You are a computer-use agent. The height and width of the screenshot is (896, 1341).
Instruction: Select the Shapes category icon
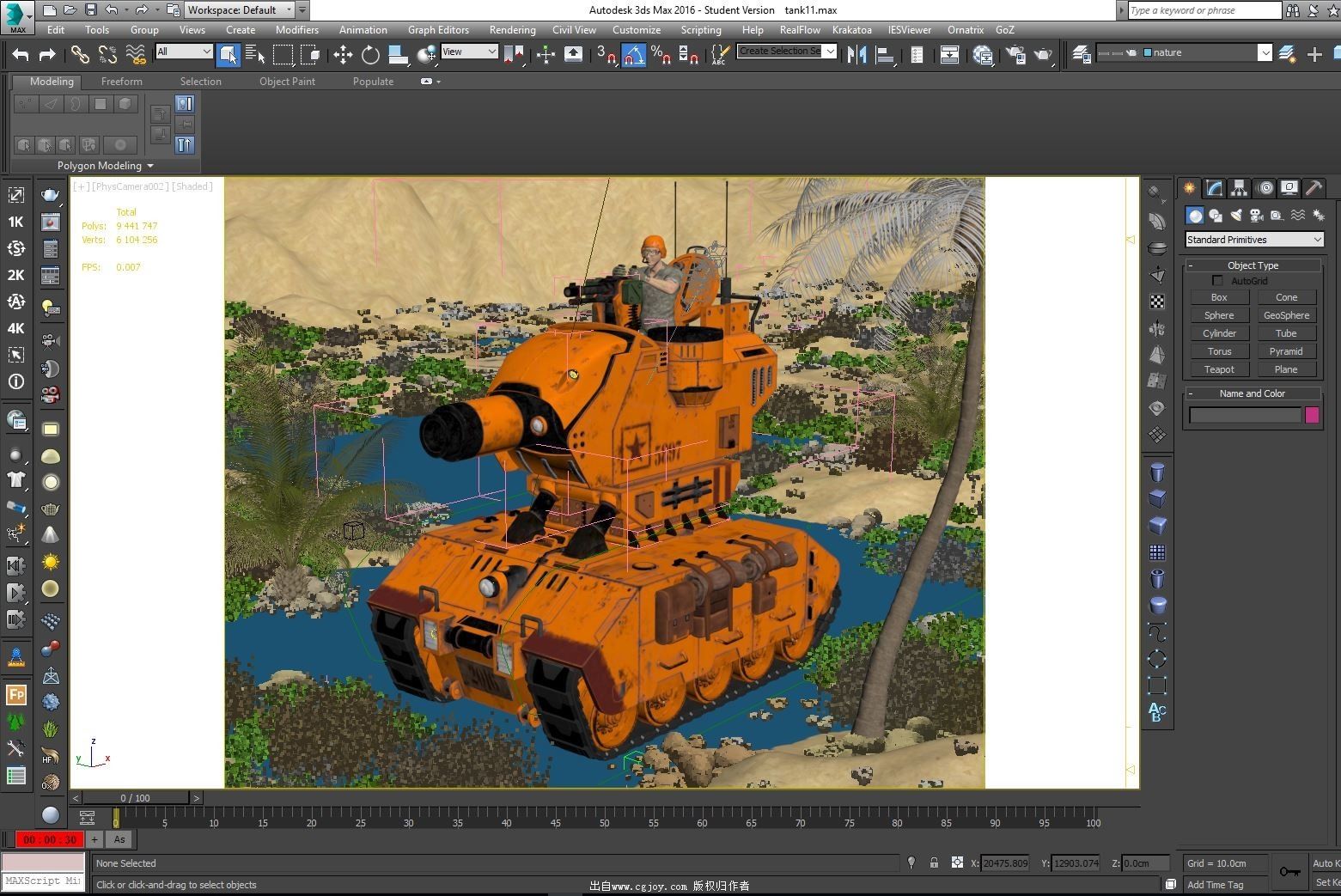click(1216, 215)
